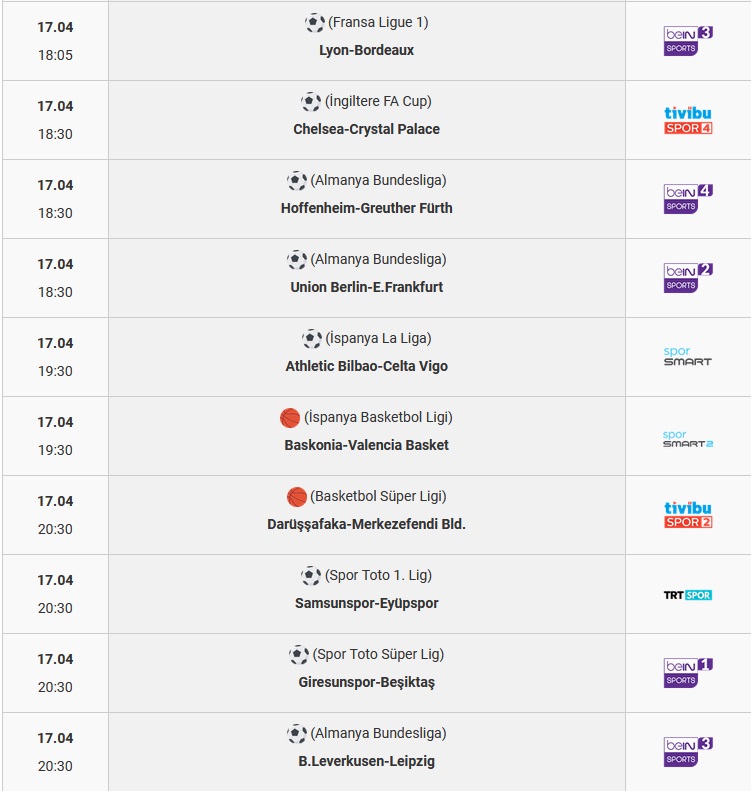Click the beIN Sports 4 logo beside Hoffenheim
Image resolution: width=751 pixels, height=791 pixels.
click(688, 199)
